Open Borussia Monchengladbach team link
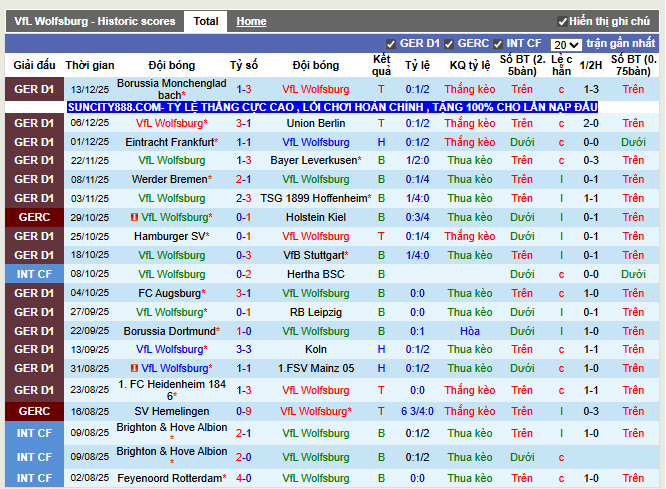Viewport: 666px width, 489px height. coord(172,89)
